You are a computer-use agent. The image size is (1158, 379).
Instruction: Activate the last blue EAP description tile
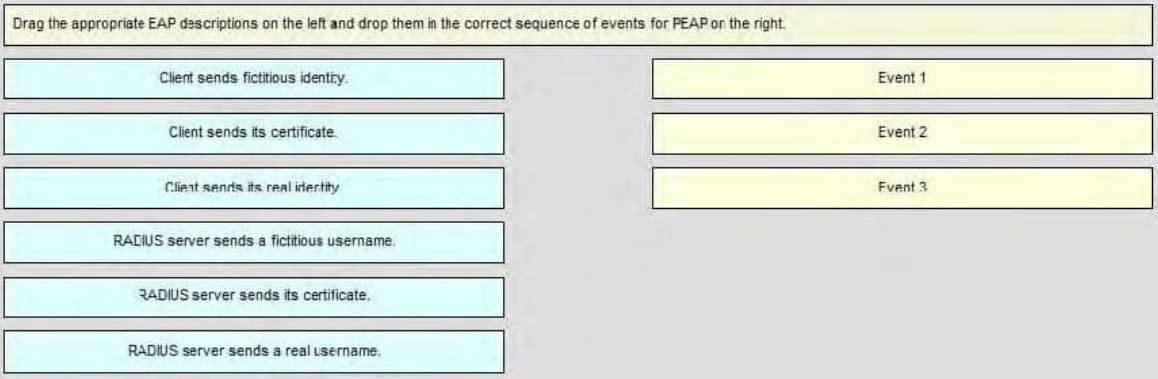[254, 352]
